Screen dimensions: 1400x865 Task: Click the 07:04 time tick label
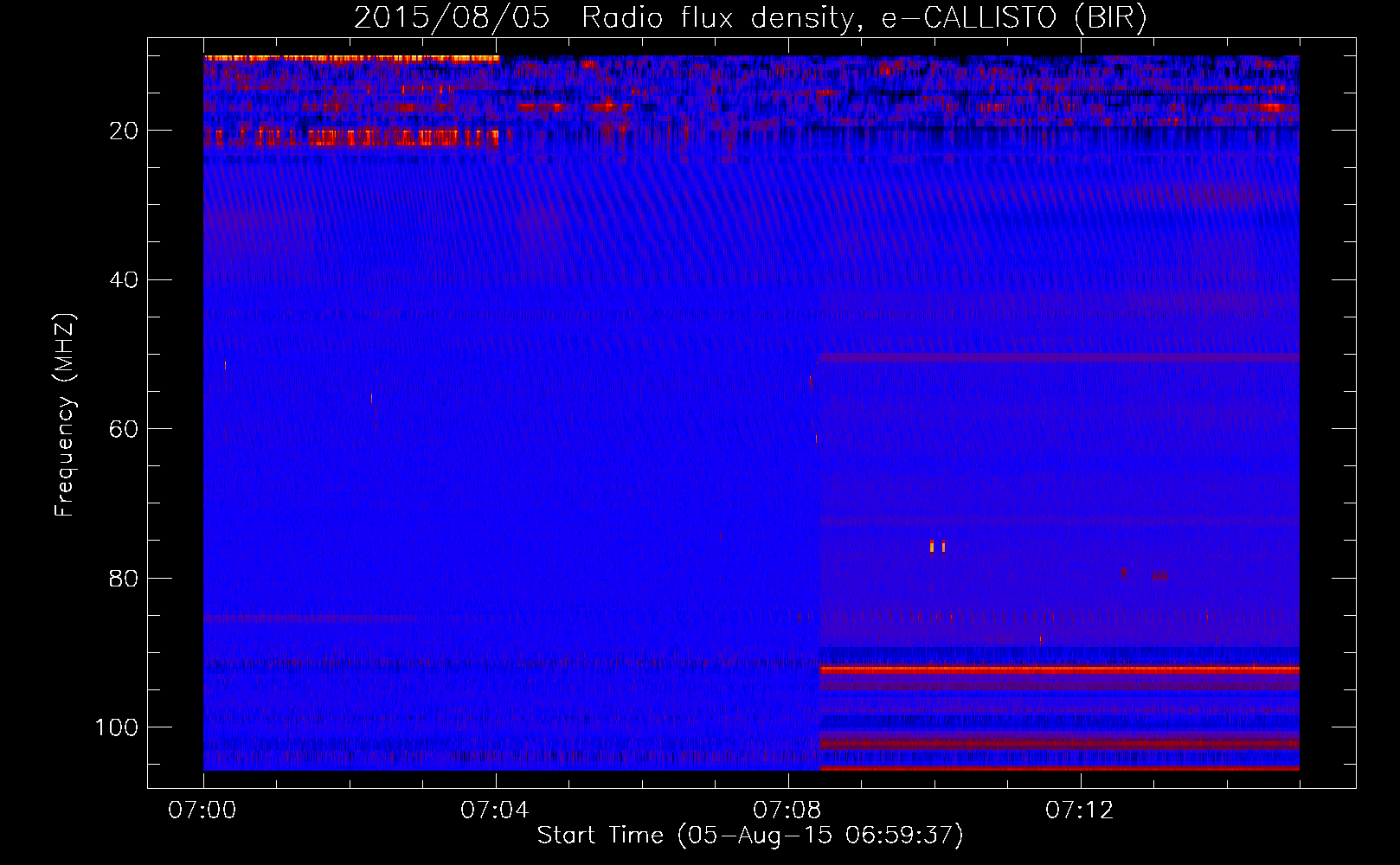[x=495, y=811]
